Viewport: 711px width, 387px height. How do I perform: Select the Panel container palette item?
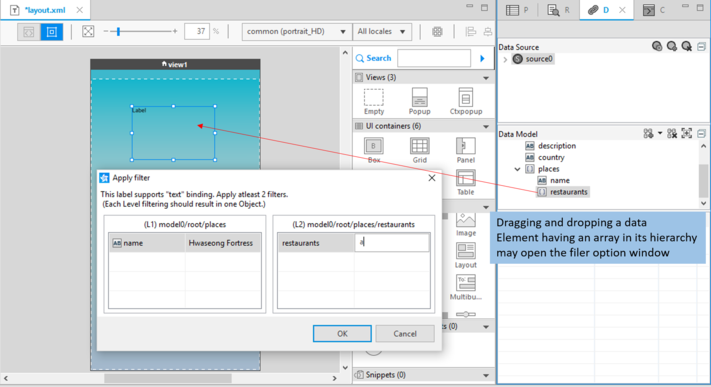click(466, 150)
